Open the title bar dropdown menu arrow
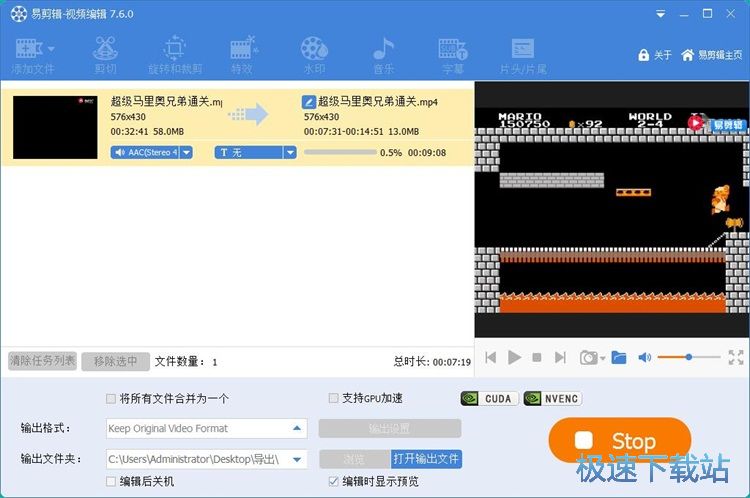 coord(661,14)
